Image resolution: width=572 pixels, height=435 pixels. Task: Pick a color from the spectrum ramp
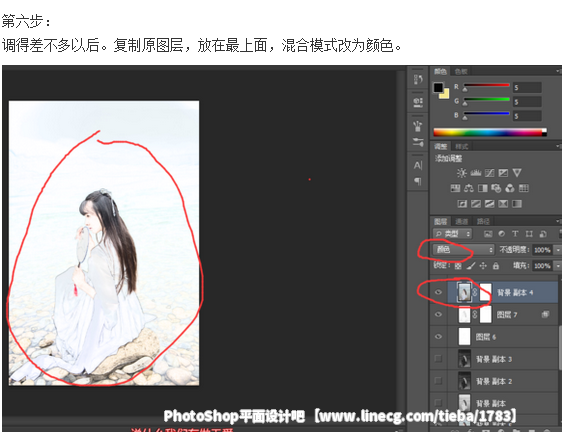[490, 132]
